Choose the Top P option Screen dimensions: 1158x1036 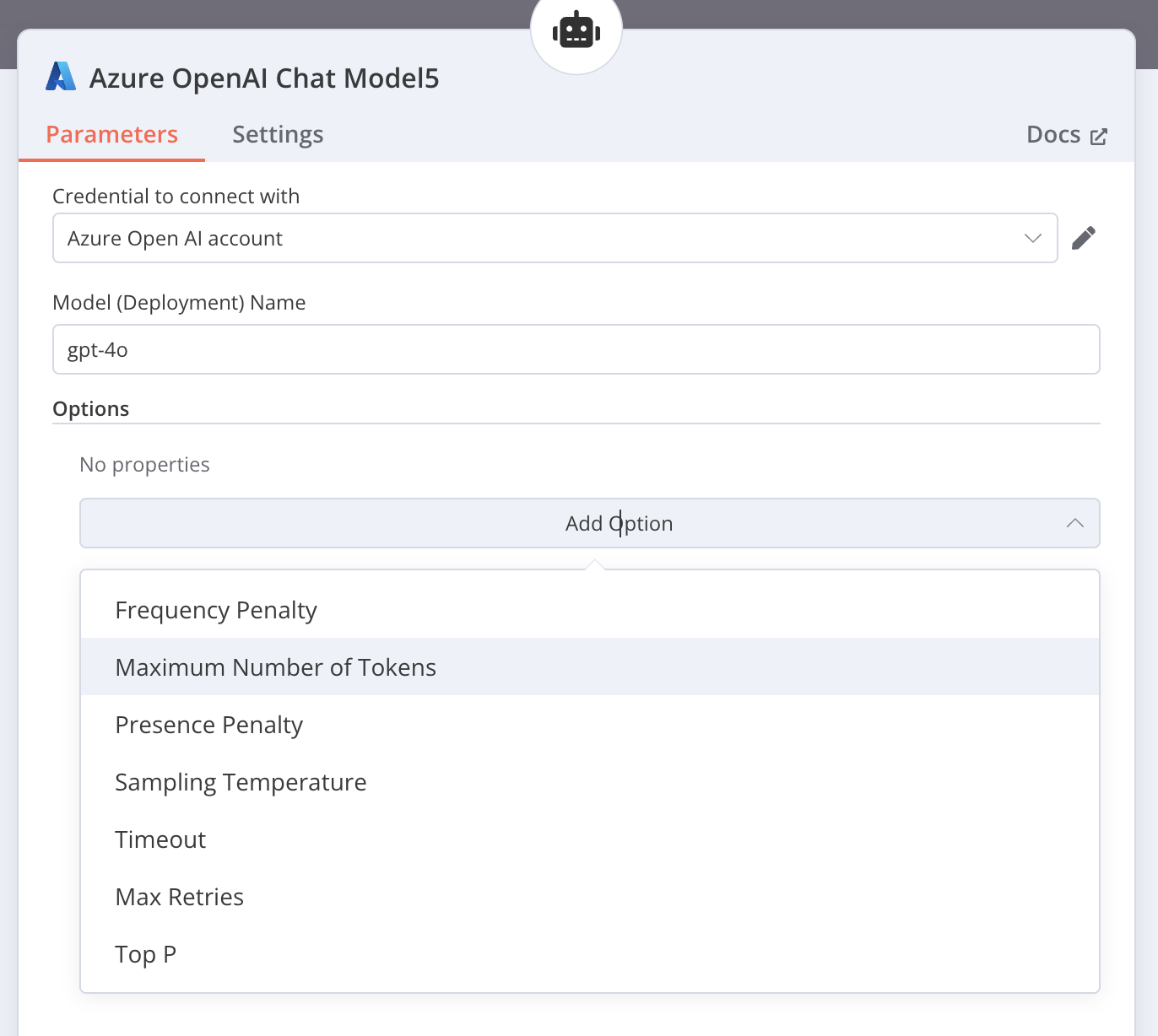coord(145,954)
